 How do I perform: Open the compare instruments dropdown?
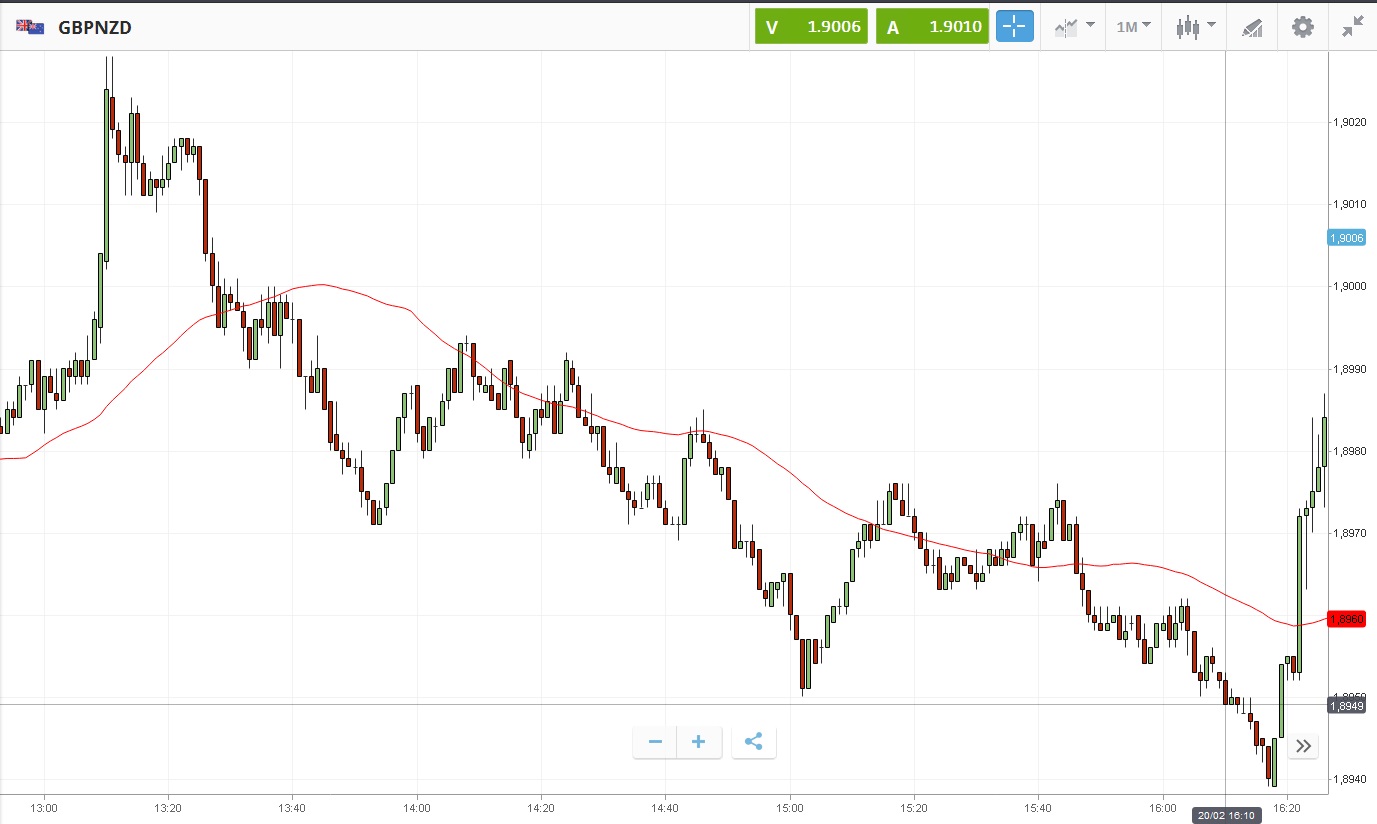coord(1074,27)
